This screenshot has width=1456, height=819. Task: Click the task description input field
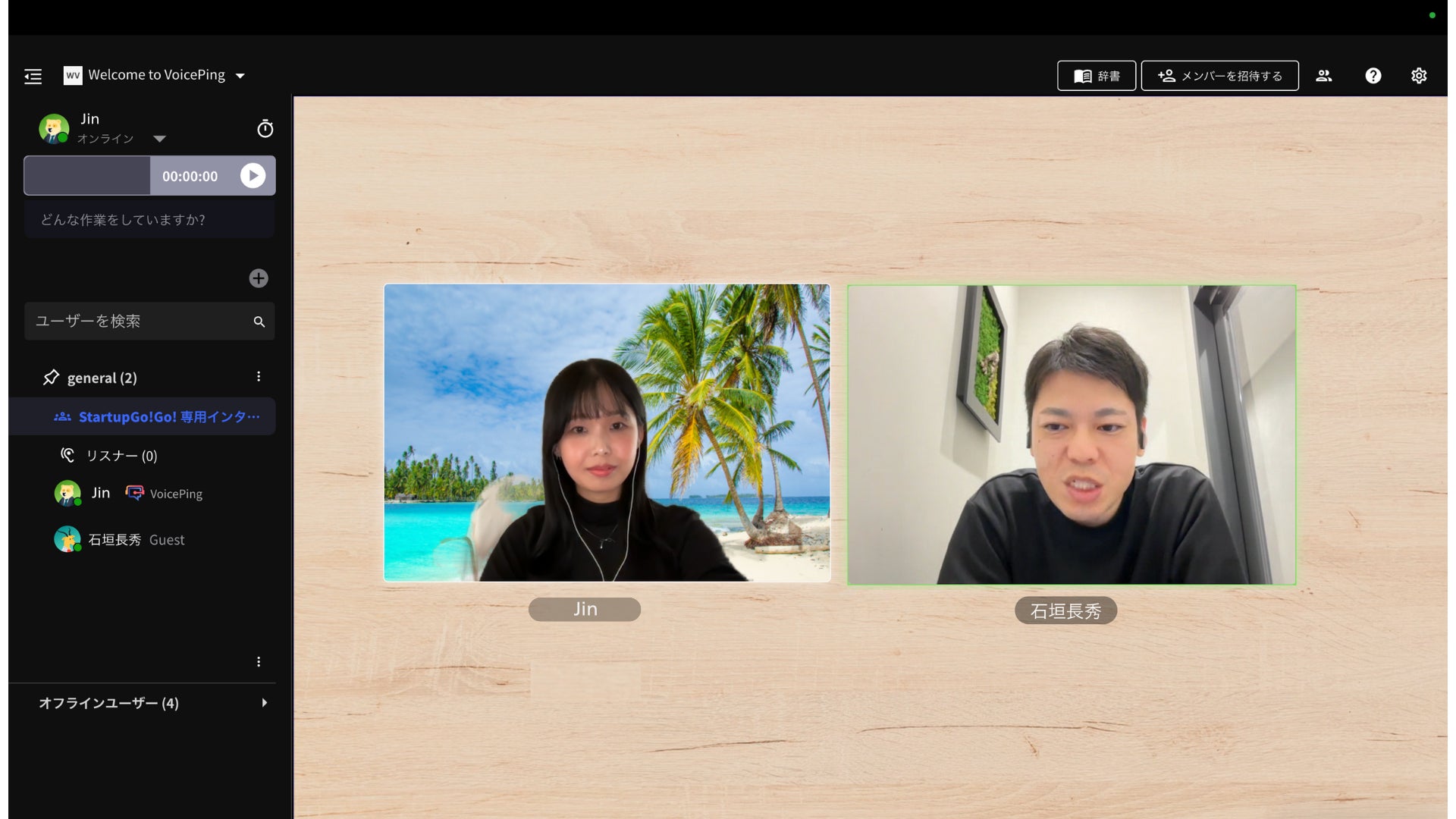[x=149, y=220]
